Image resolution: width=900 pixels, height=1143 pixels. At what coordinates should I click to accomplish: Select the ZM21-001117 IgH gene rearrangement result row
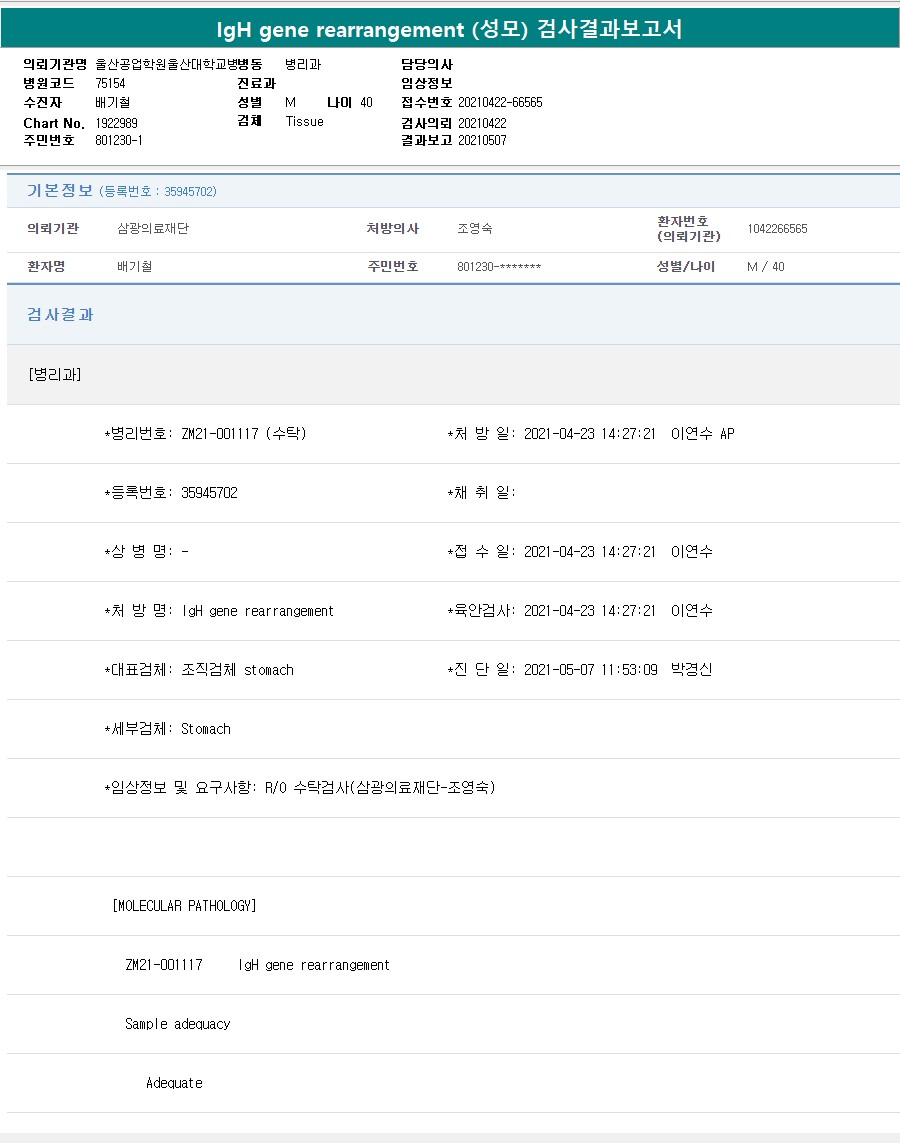[257, 965]
